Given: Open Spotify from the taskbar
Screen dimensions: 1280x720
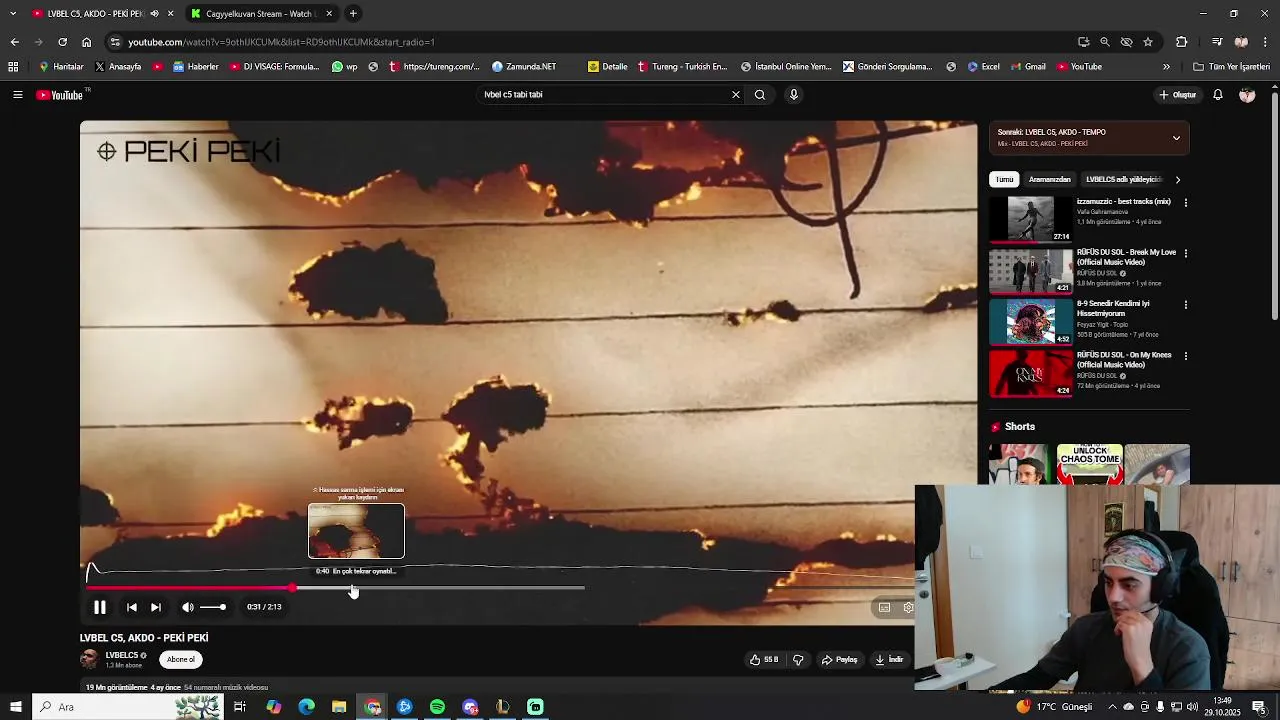Looking at the screenshot, I should coord(437,707).
